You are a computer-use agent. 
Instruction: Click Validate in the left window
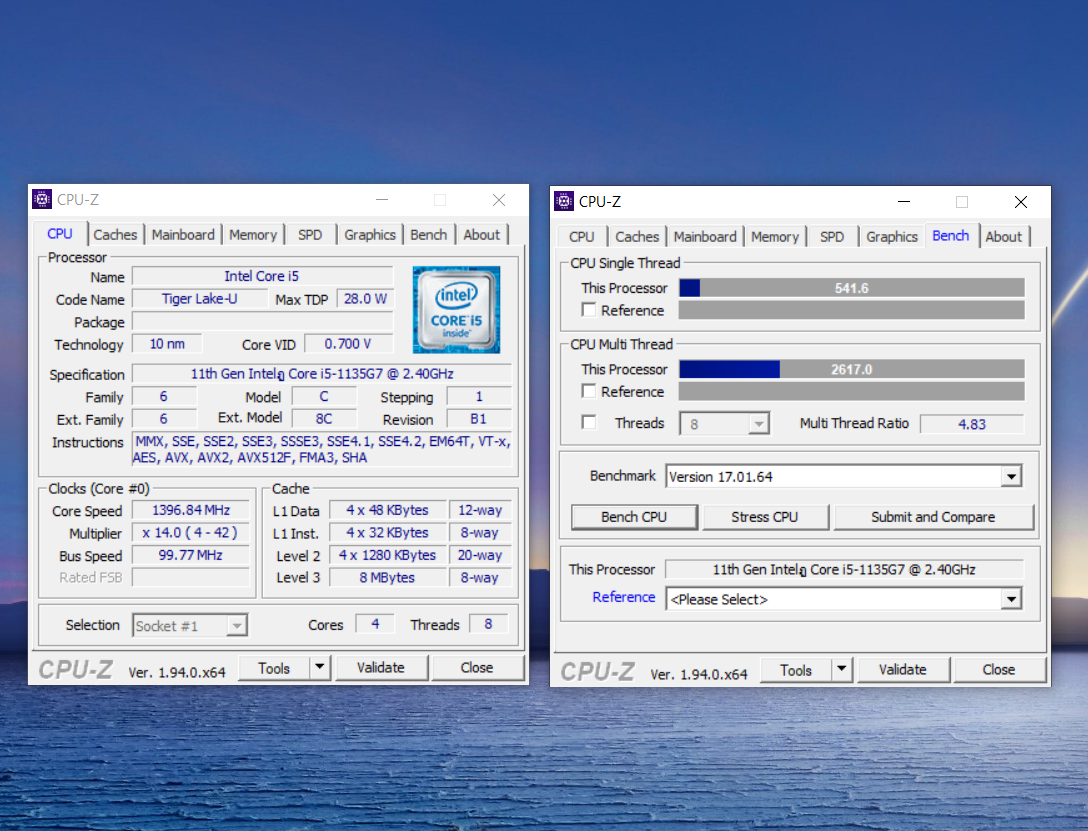(381, 667)
